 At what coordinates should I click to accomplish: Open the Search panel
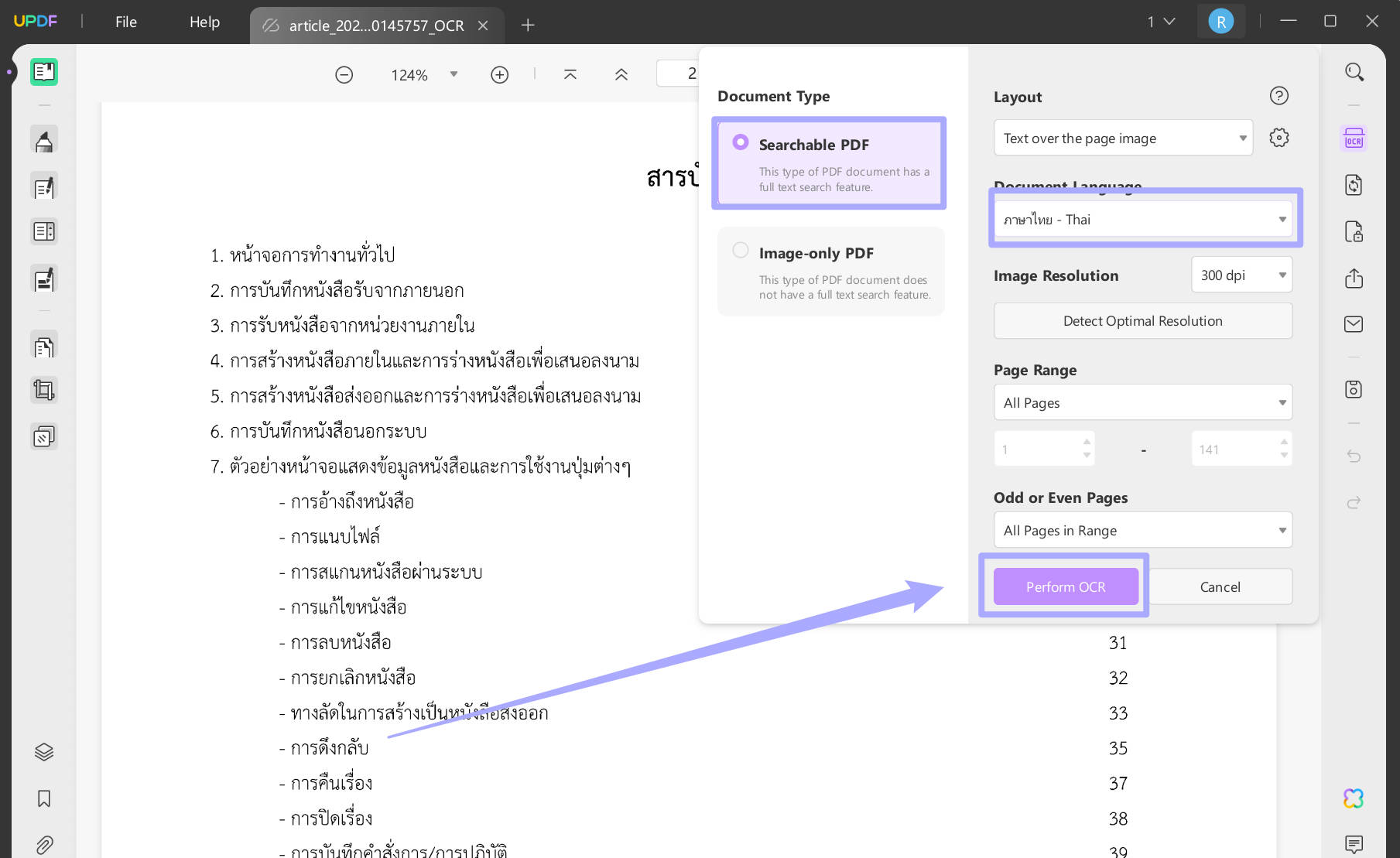coord(1354,71)
